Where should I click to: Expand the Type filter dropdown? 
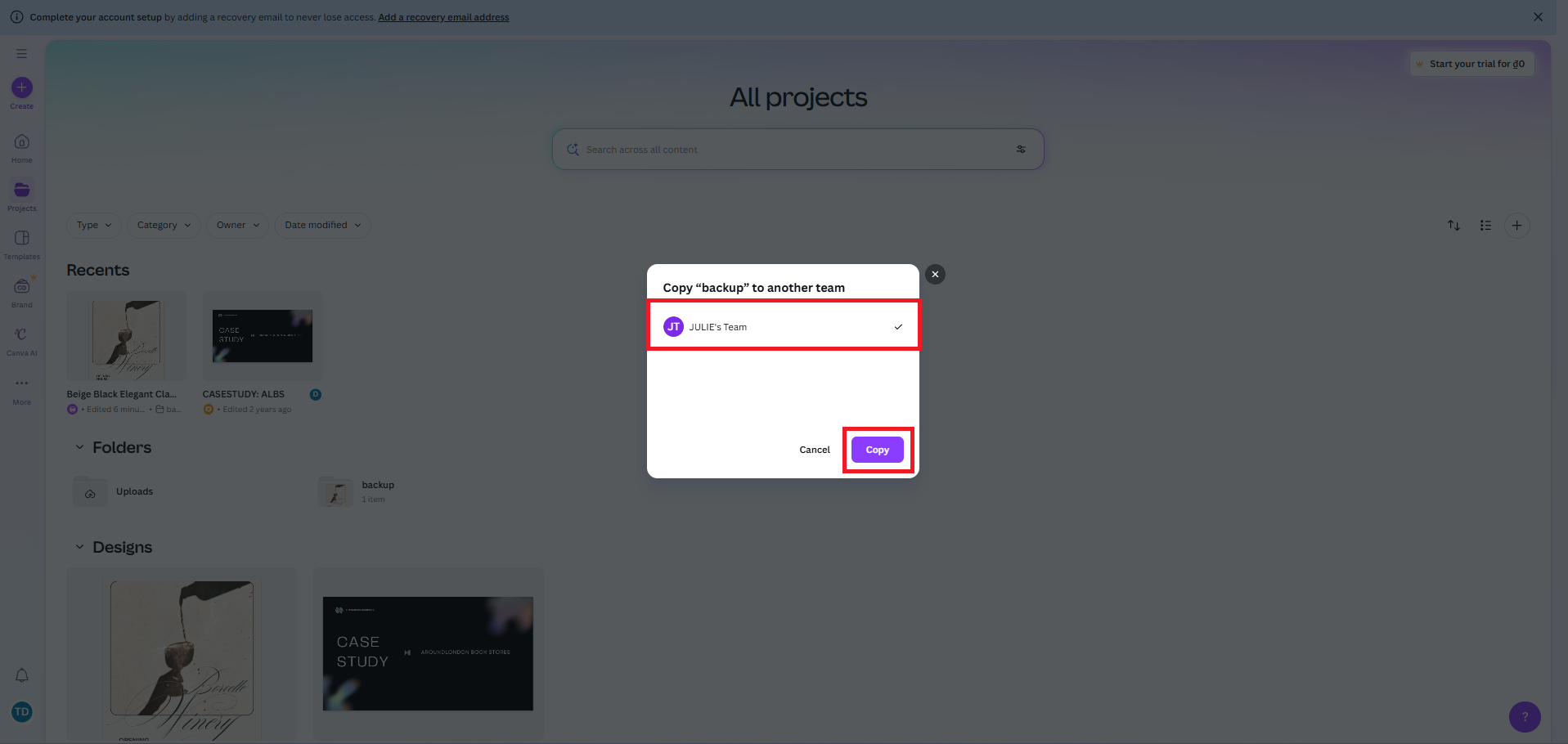pyautogui.click(x=94, y=226)
